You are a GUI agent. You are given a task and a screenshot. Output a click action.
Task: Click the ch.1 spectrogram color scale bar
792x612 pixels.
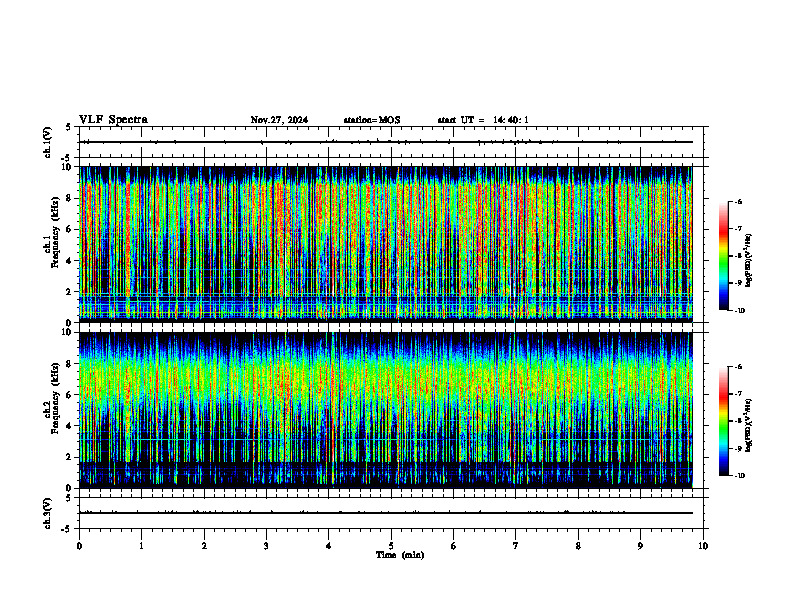pyautogui.click(x=724, y=256)
